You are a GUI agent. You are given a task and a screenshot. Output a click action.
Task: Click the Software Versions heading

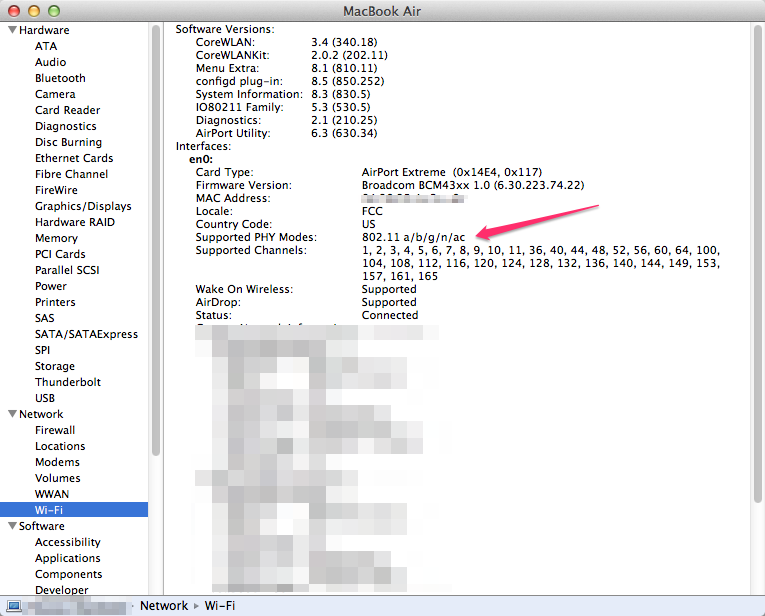(225, 29)
